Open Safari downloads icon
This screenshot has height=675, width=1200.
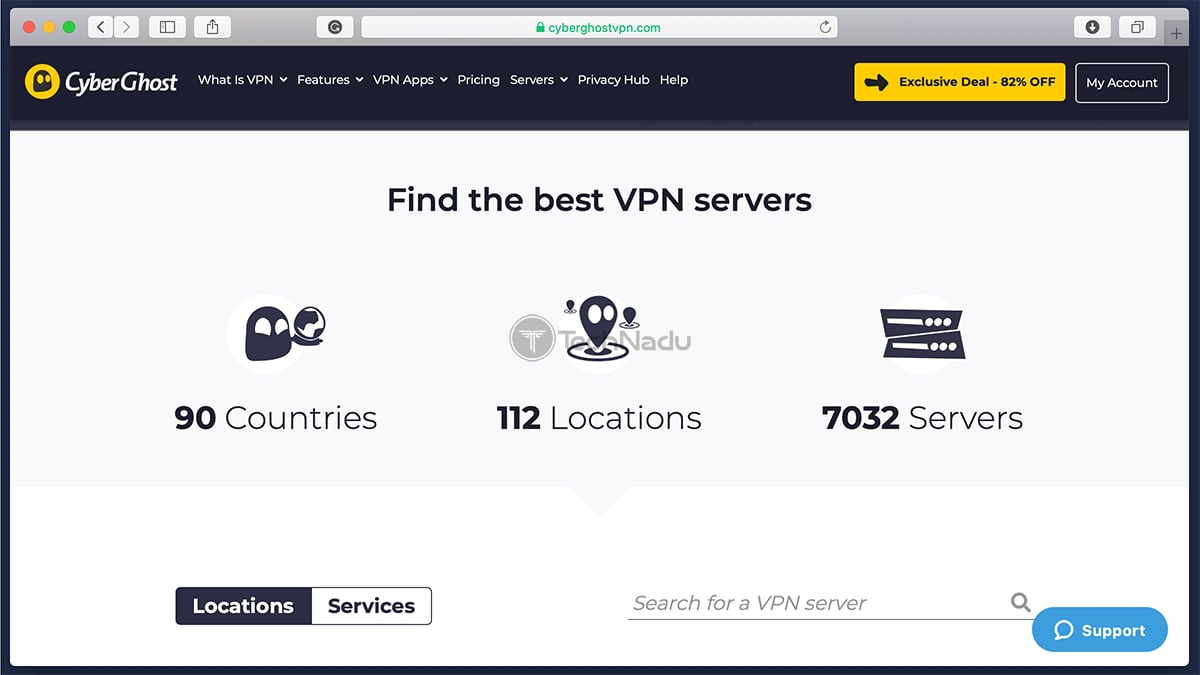(1092, 27)
